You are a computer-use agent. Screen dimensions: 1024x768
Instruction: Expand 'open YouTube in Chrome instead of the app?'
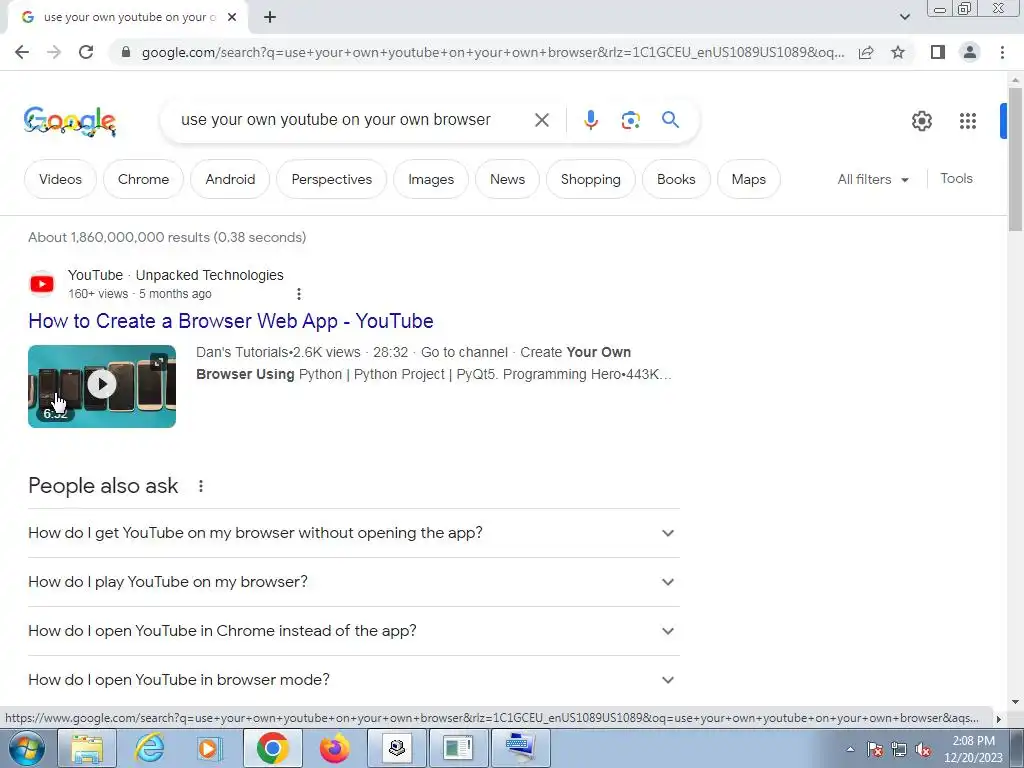coord(353,631)
